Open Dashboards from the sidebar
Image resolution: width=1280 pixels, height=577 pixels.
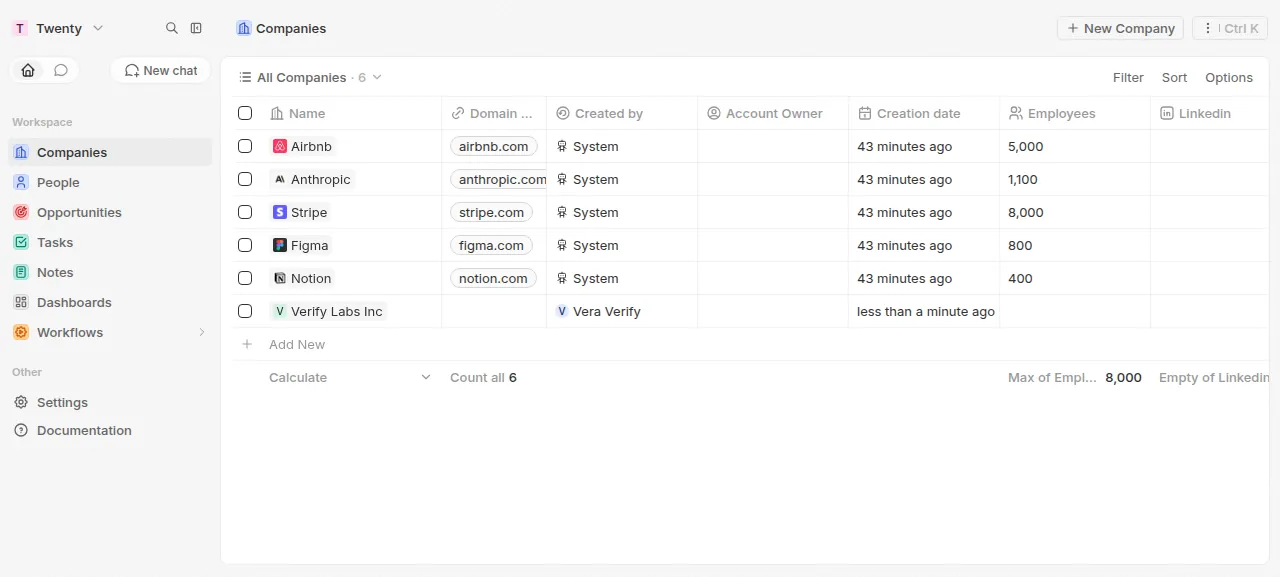tap(110, 302)
